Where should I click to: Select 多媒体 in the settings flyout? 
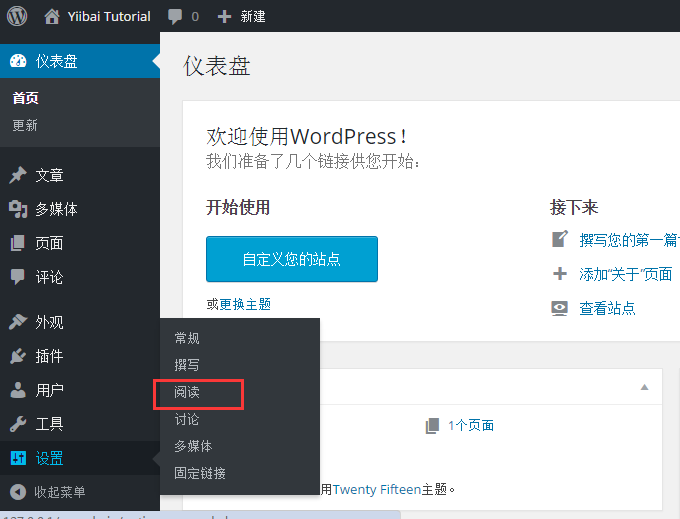coord(193,446)
